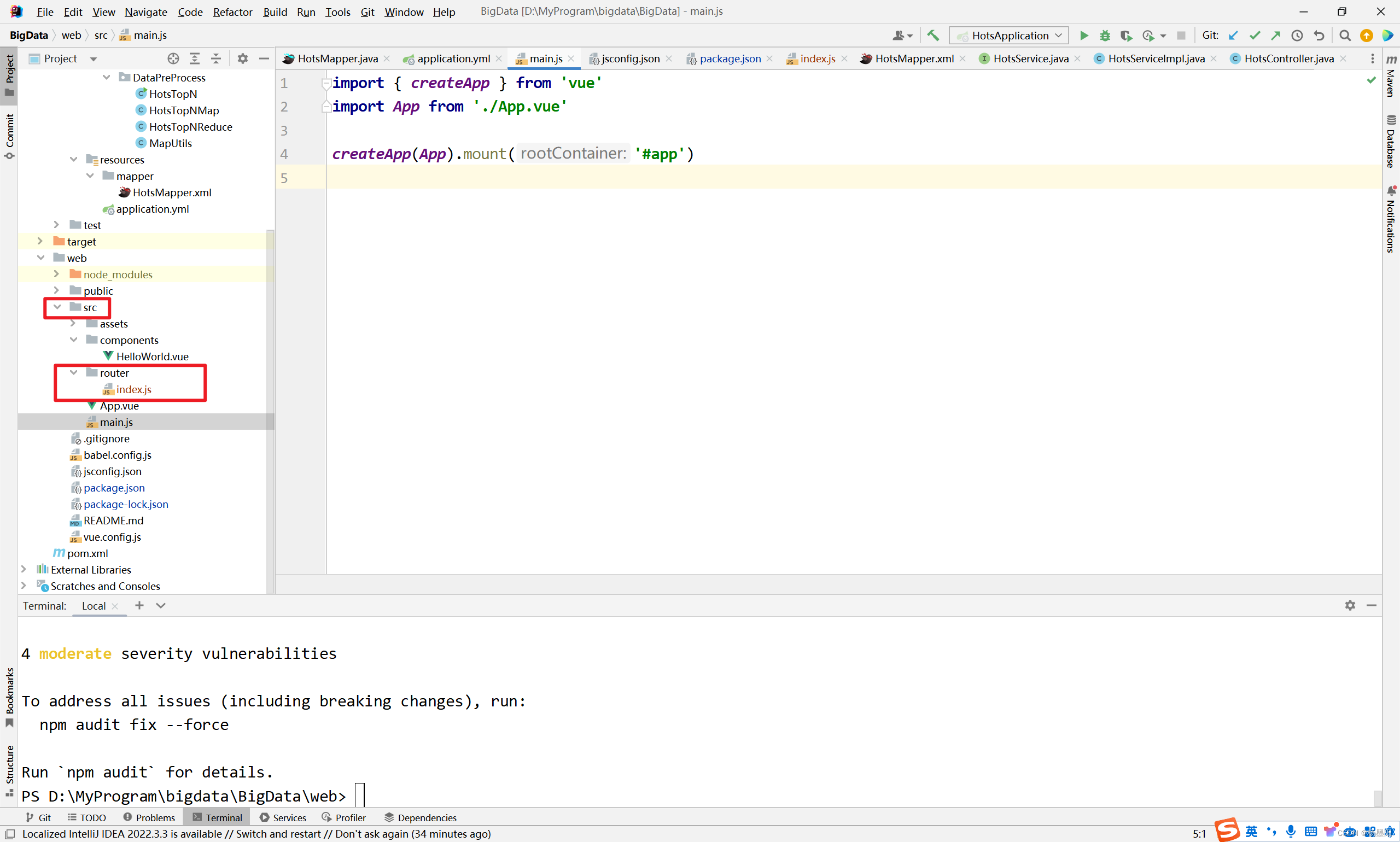This screenshot has height=842, width=1400.
Task: Open the Build menu
Action: coord(275,12)
